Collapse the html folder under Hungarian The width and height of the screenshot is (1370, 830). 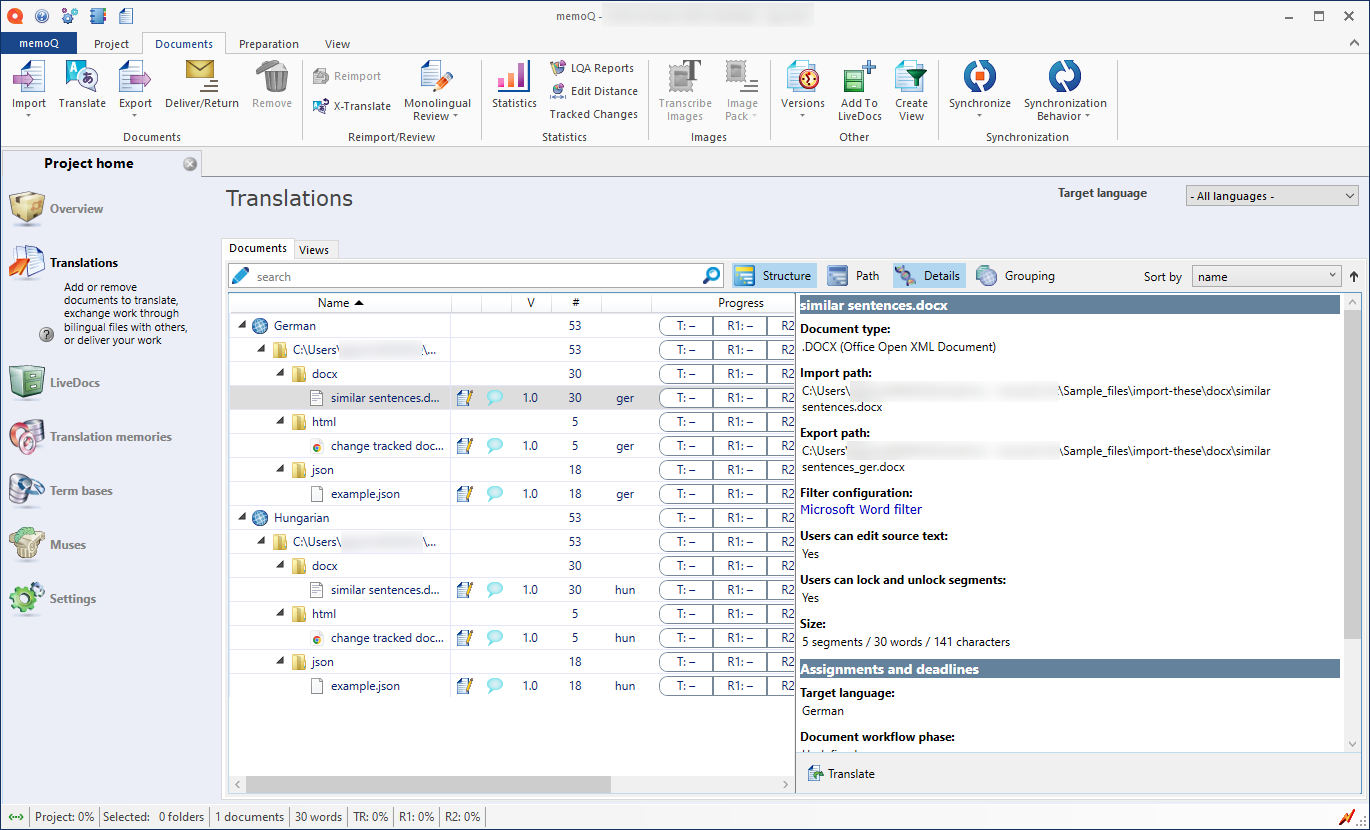point(281,614)
